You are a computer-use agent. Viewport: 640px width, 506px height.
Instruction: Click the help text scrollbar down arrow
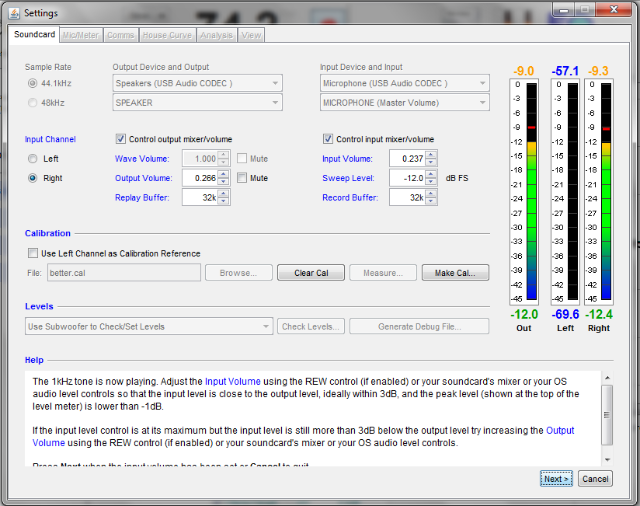tap(607, 460)
